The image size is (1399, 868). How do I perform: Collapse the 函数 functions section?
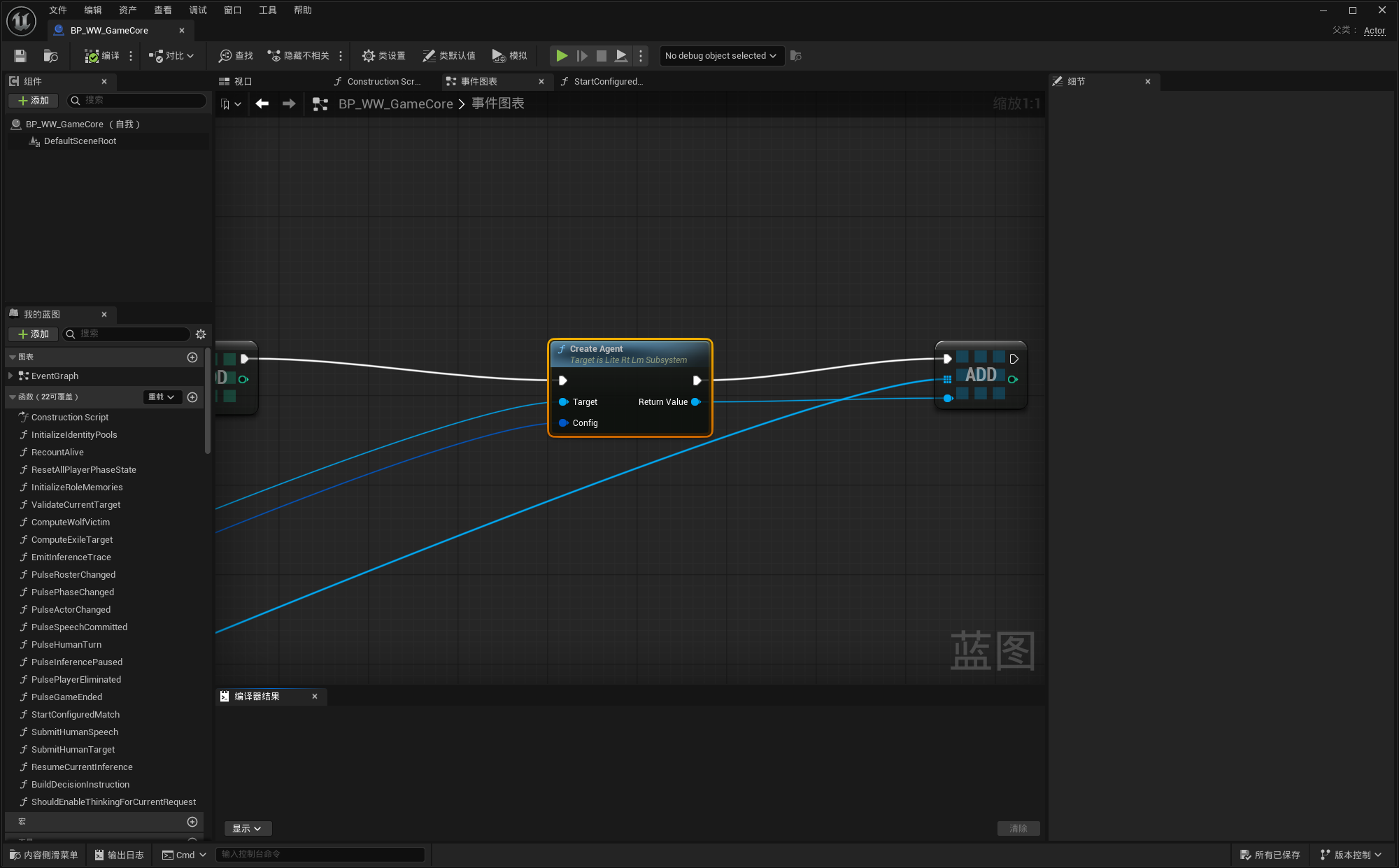point(13,397)
